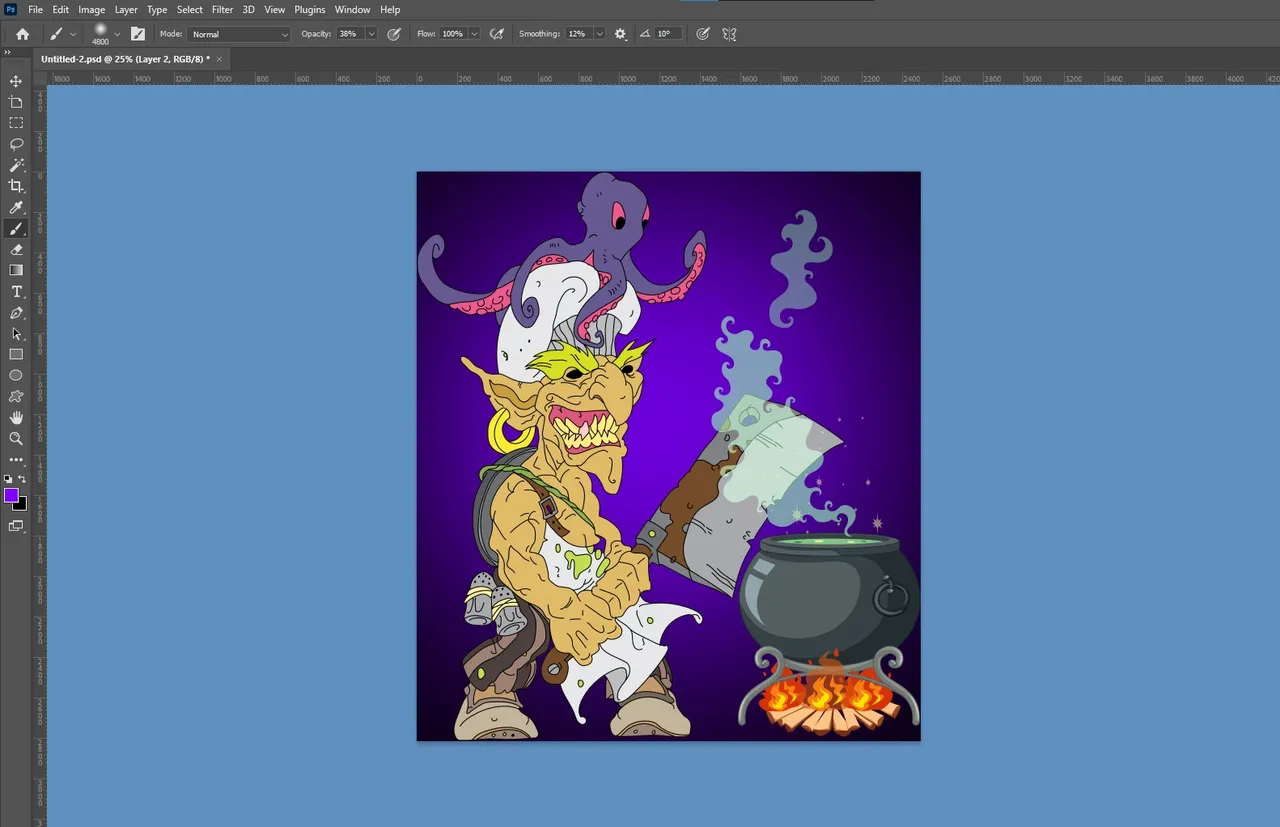The image size is (1280, 827).
Task: Select the Lasso tool
Action: pyautogui.click(x=16, y=144)
